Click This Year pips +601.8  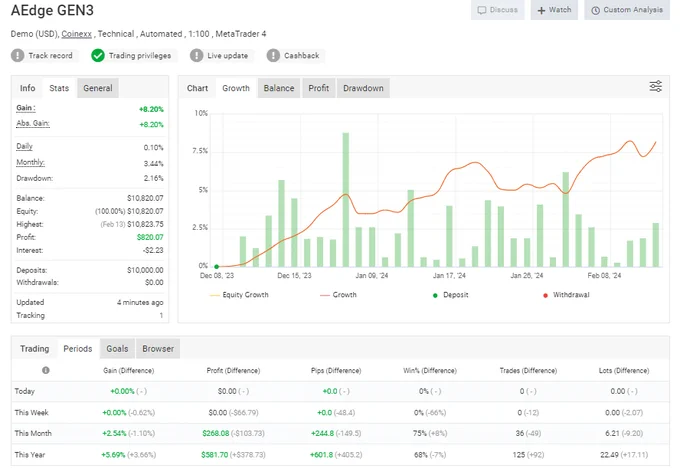[x=321, y=455]
